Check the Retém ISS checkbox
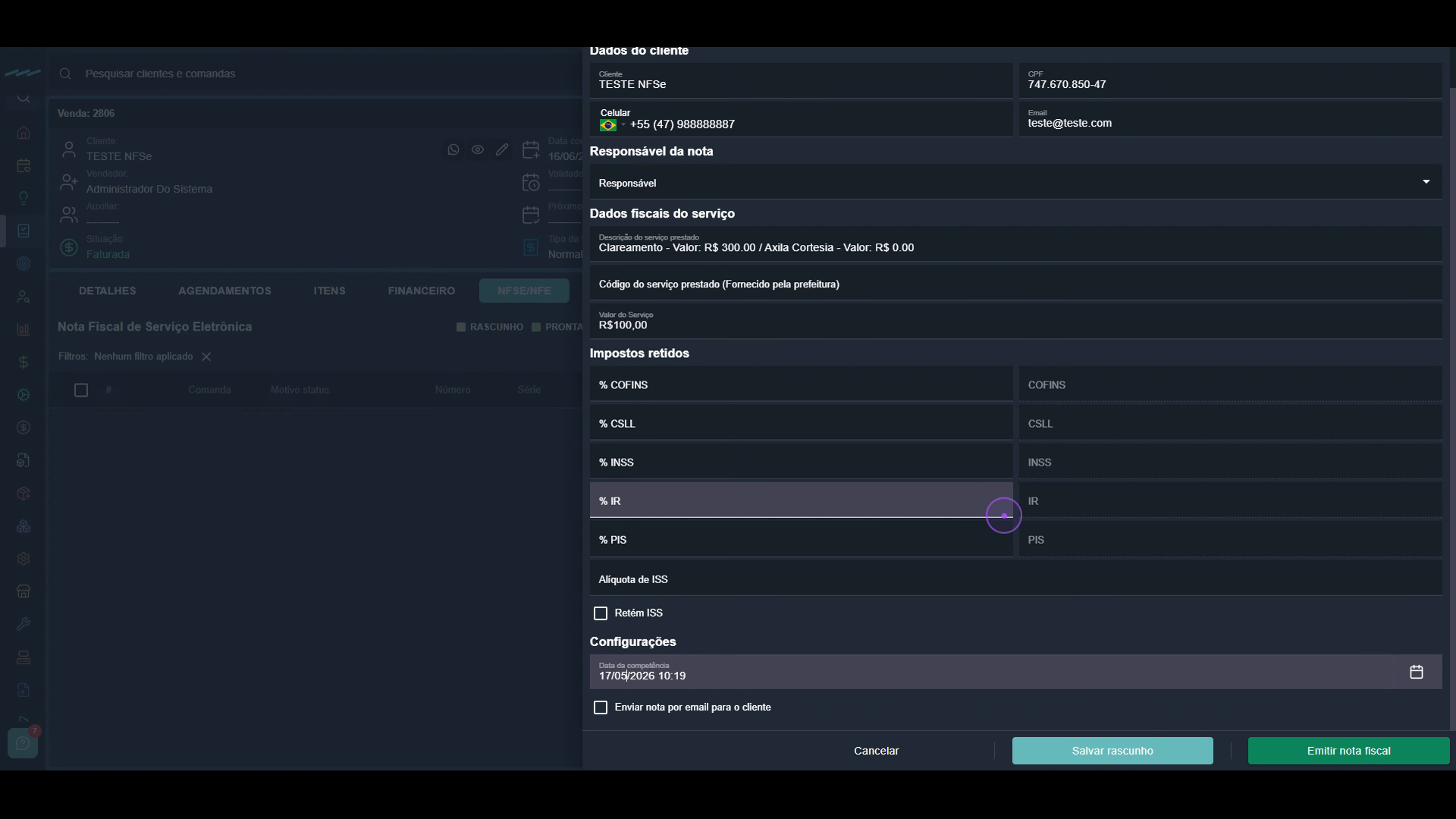 point(601,613)
